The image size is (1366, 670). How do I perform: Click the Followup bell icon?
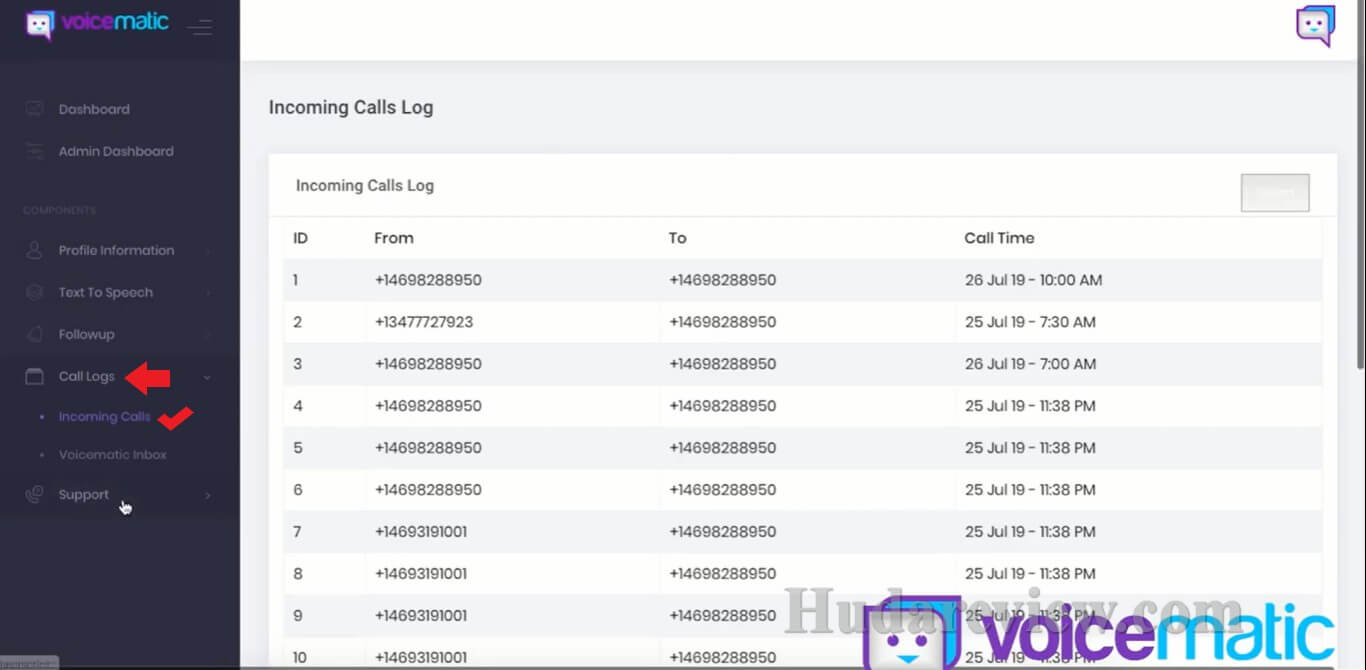pos(35,334)
